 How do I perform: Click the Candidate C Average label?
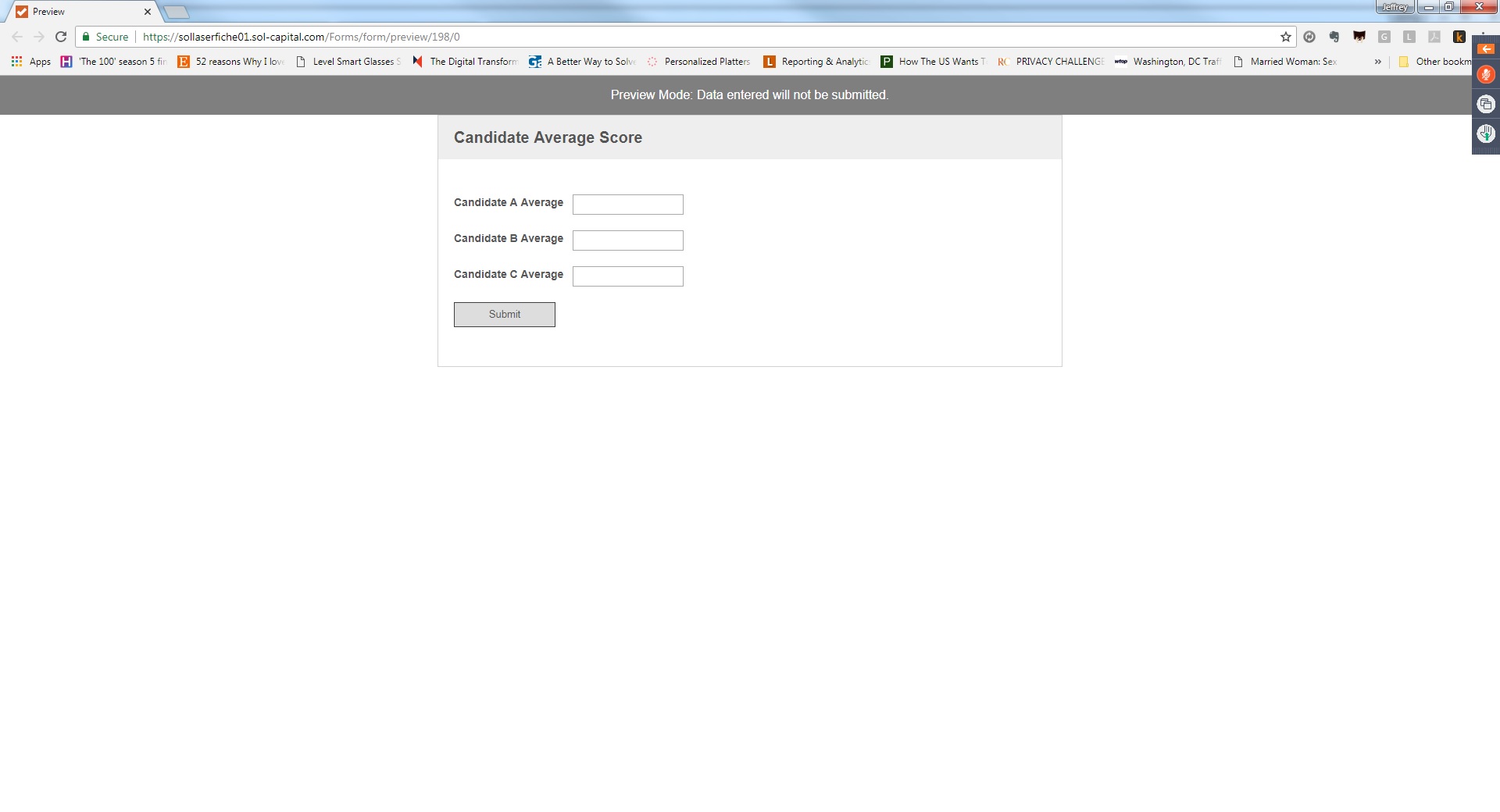pyautogui.click(x=509, y=274)
